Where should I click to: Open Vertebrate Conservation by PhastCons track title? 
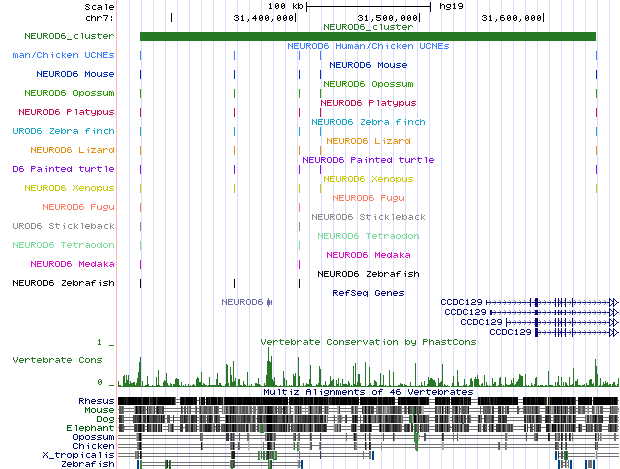coord(367,342)
